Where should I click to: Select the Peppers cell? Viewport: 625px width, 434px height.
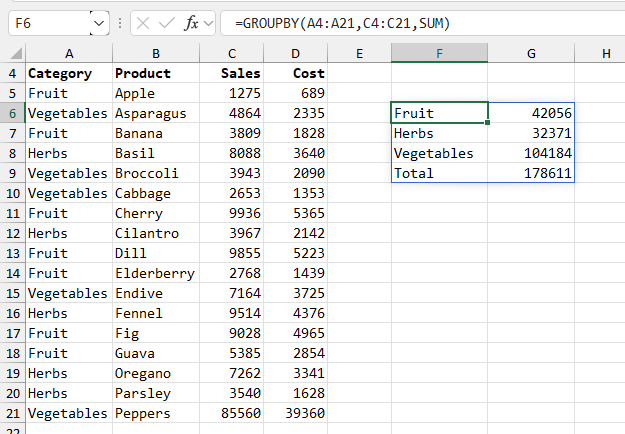[156, 413]
